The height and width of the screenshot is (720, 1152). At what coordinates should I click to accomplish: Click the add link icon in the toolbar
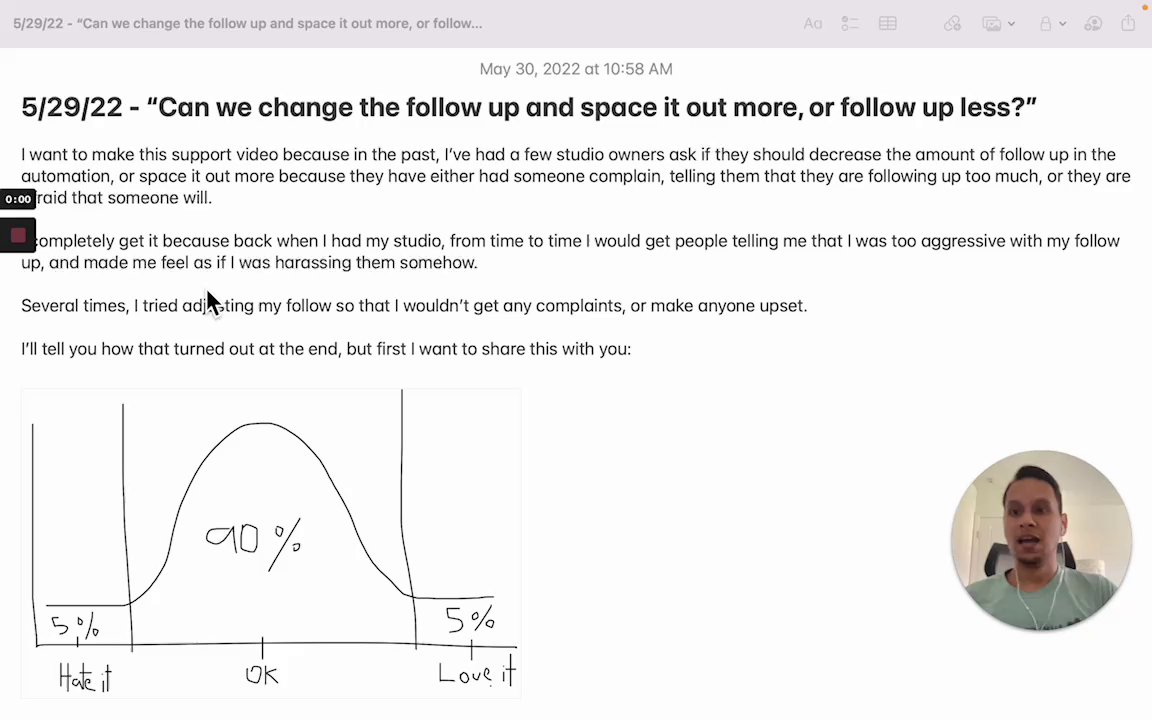click(x=952, y=24)
